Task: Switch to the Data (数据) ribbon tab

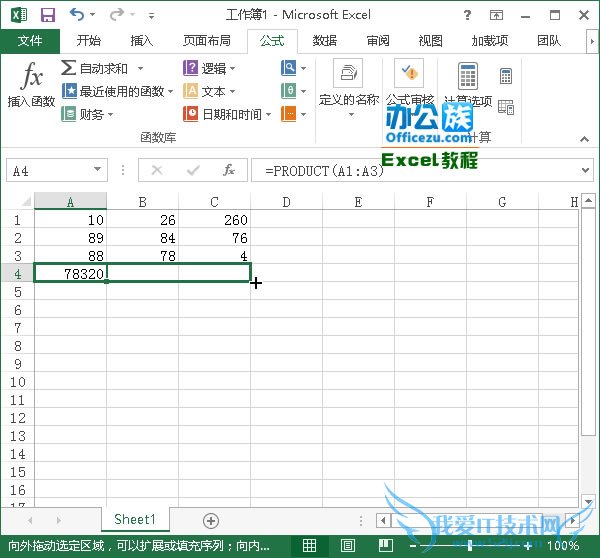Action: pos(324,41)
